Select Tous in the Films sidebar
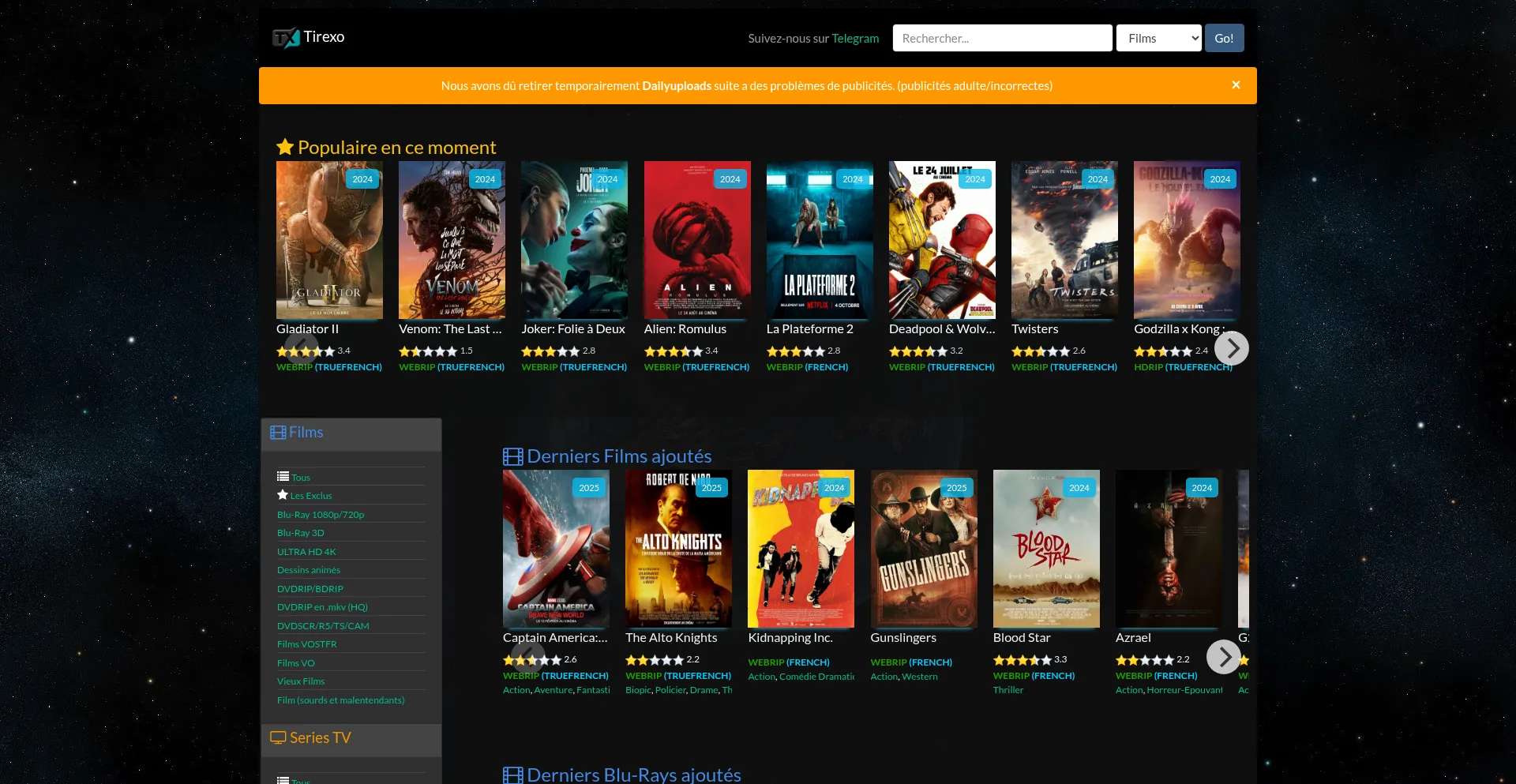The height and width of the screenshot is (784, 1516). 301,478
